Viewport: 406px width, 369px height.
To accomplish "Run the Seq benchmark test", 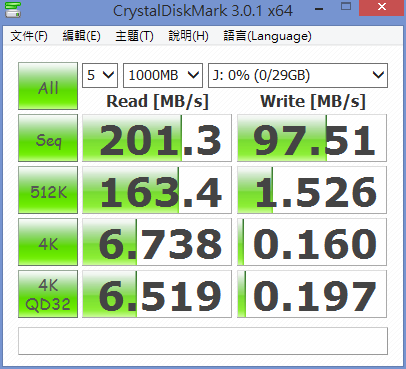I will [x=48, y=138].
